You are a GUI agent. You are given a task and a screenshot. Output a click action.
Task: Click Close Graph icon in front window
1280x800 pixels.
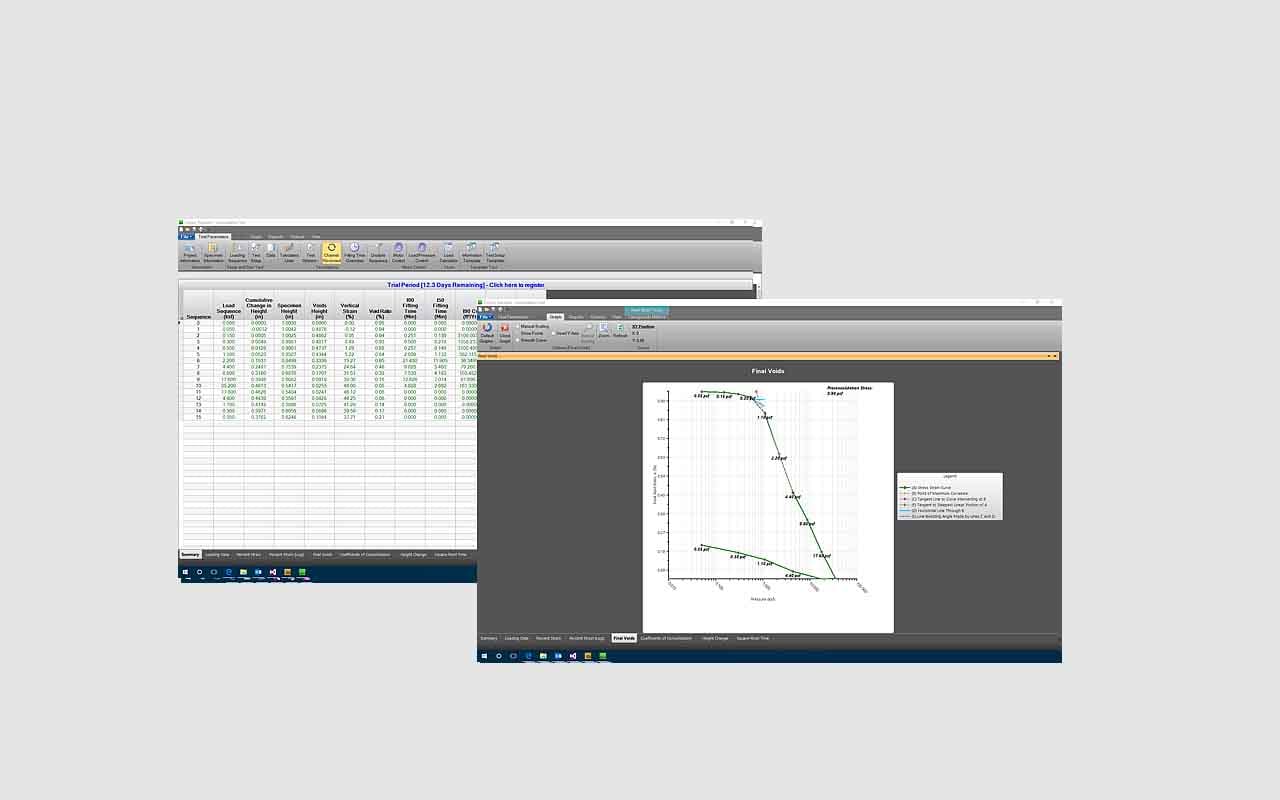tap(505, 333)
